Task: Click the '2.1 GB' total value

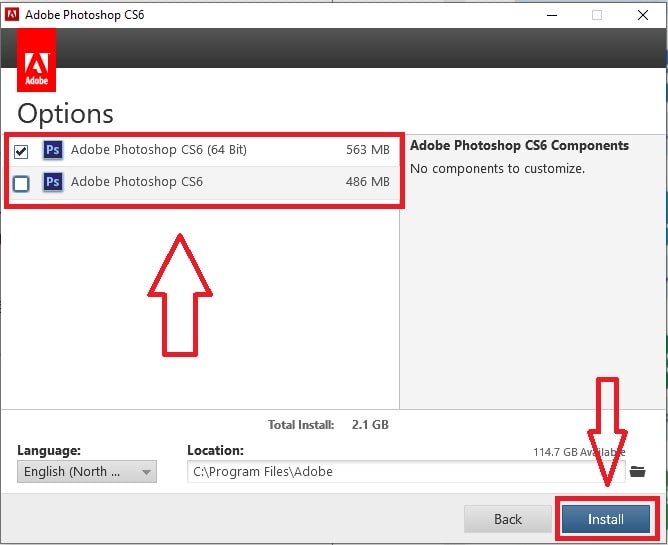Action: (370, 424)
